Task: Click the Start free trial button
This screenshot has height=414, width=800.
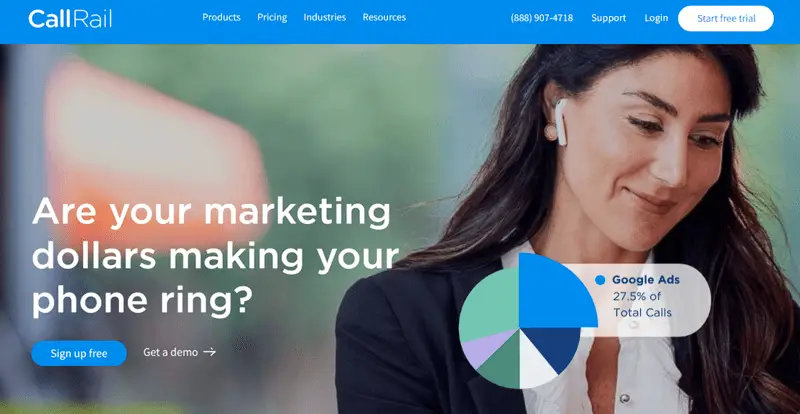Action: point(726,18)
